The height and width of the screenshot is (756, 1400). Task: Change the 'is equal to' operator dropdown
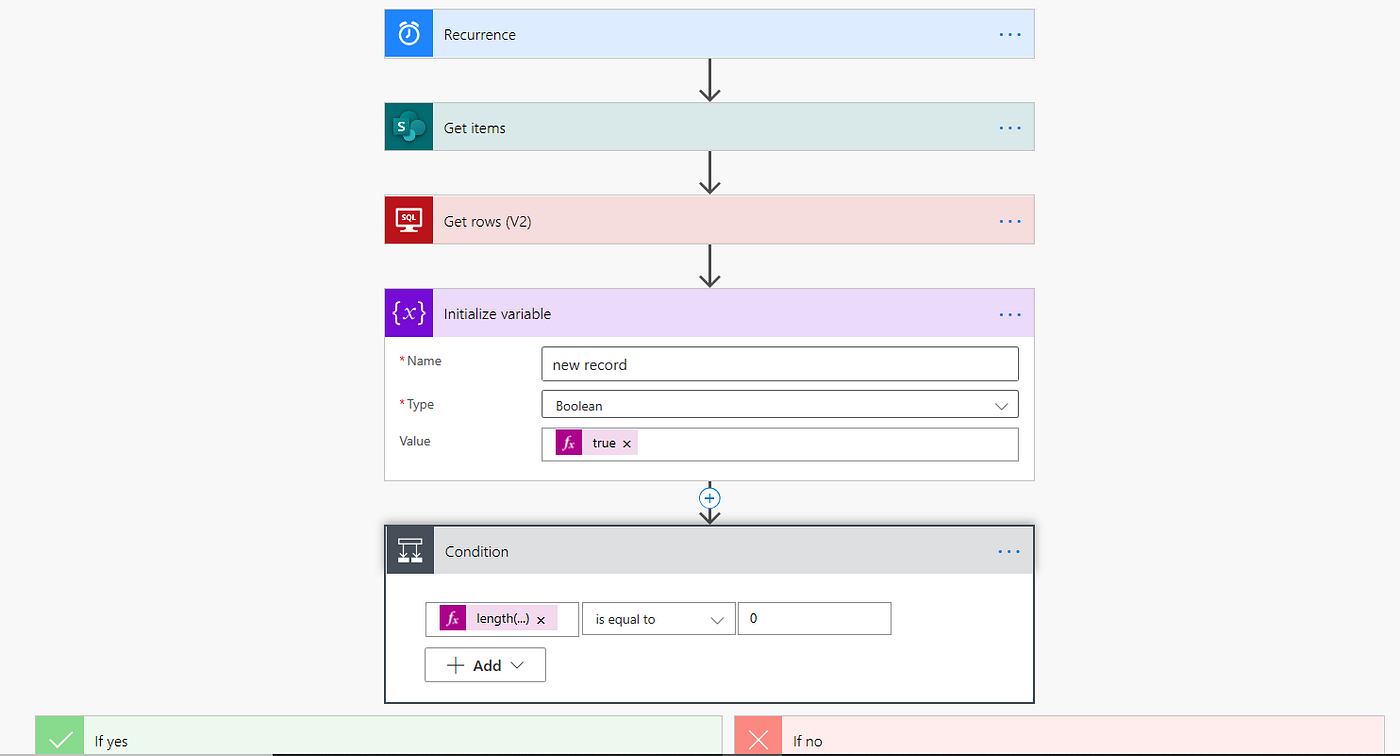[658, 618]
